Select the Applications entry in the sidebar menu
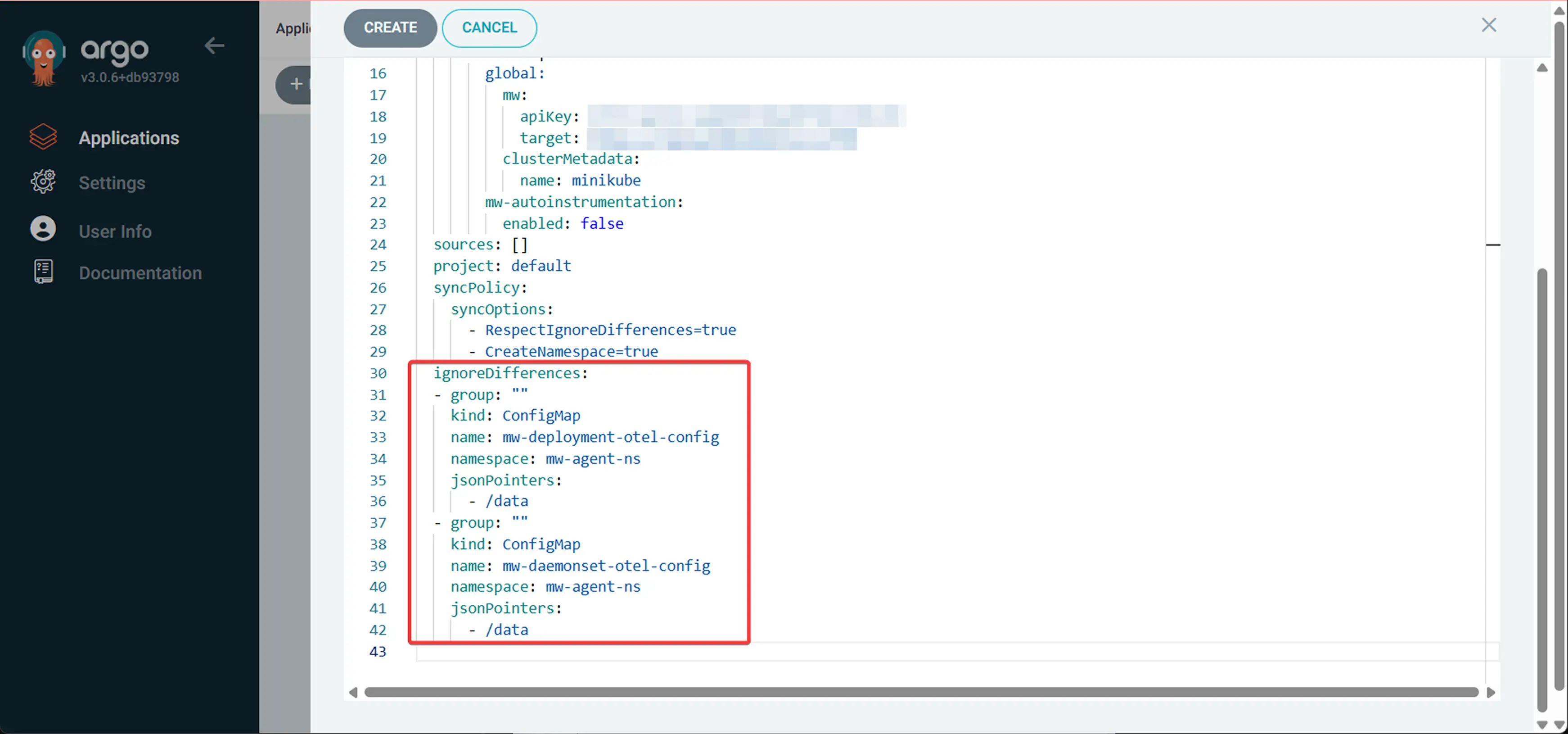 [x=128, y=137]
